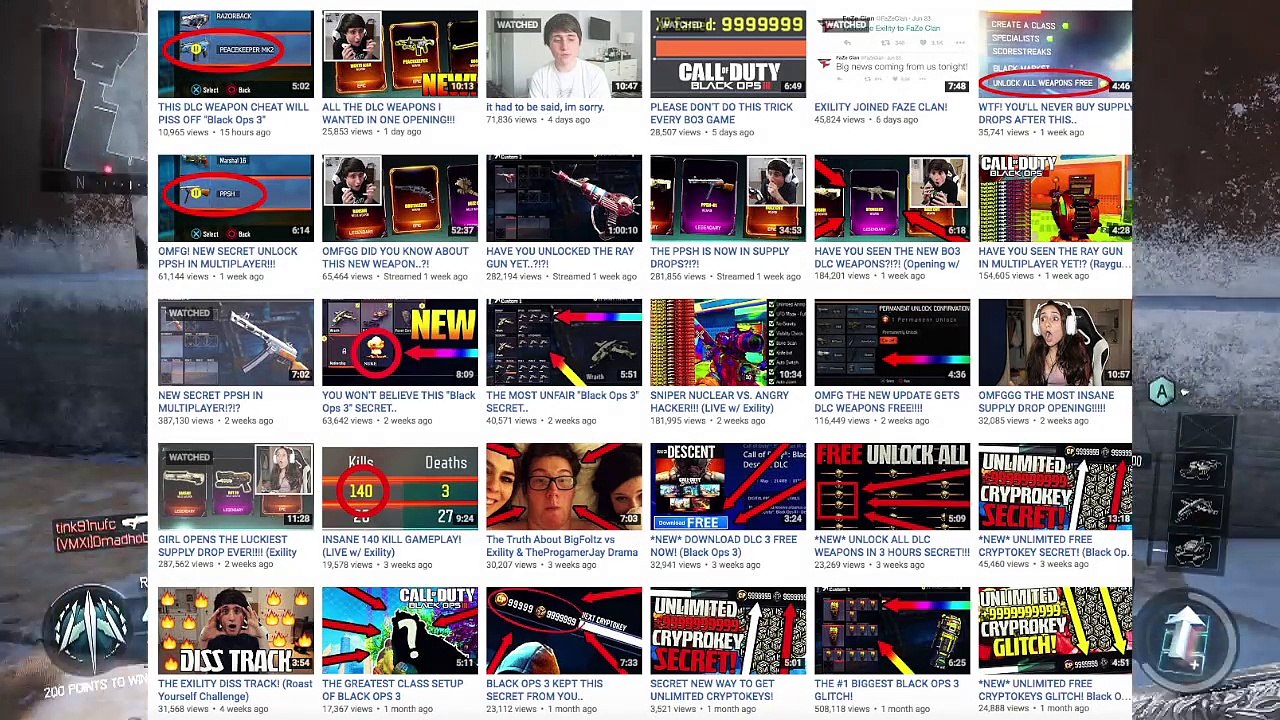Open "UNLIMITED FREE CRYPTOKEYS GLITCH" thumbnail
Viewport: 1280px width, 720px height.
coord(1055,630)
